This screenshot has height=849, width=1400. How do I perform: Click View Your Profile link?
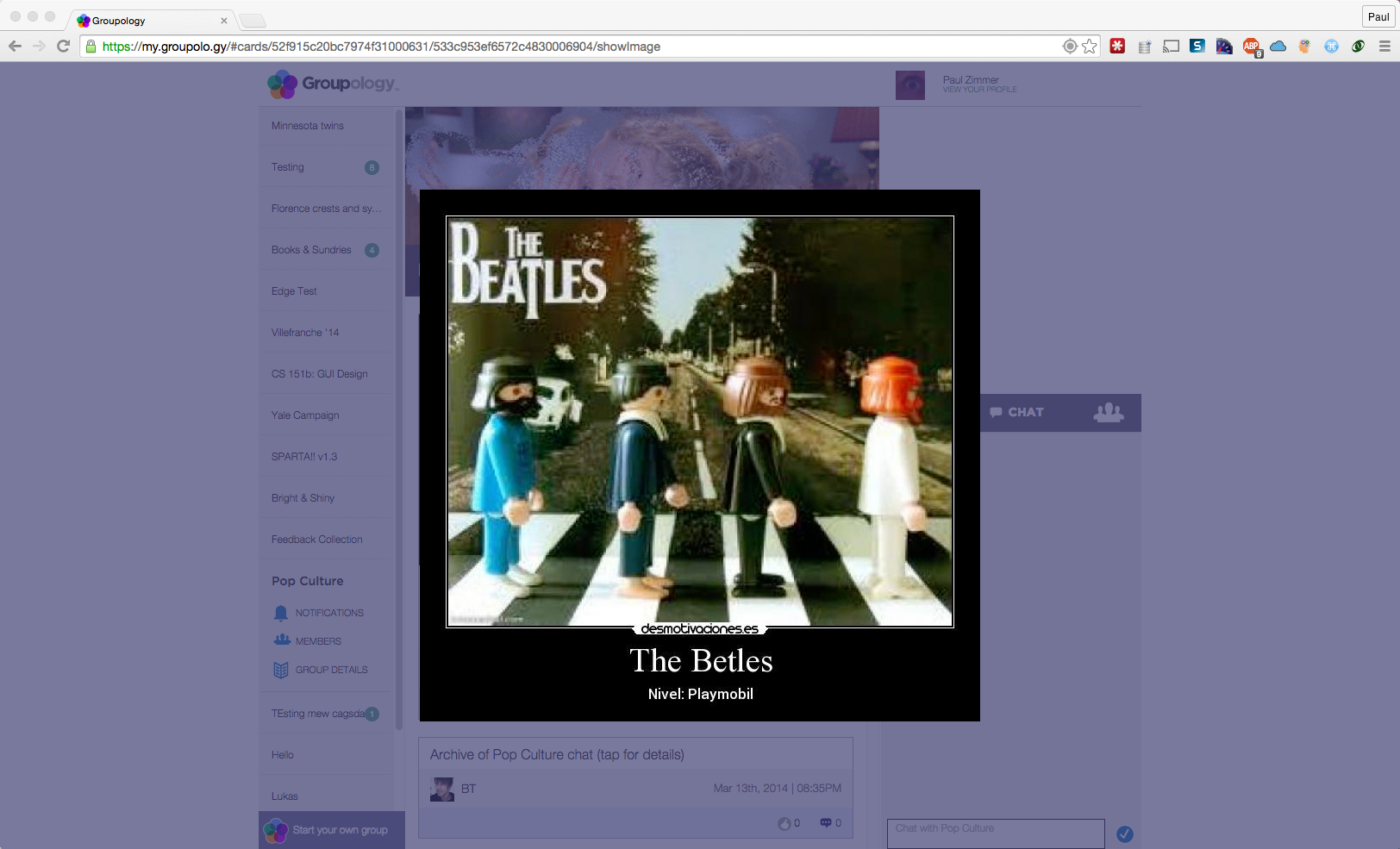click(x=979, y=90)
